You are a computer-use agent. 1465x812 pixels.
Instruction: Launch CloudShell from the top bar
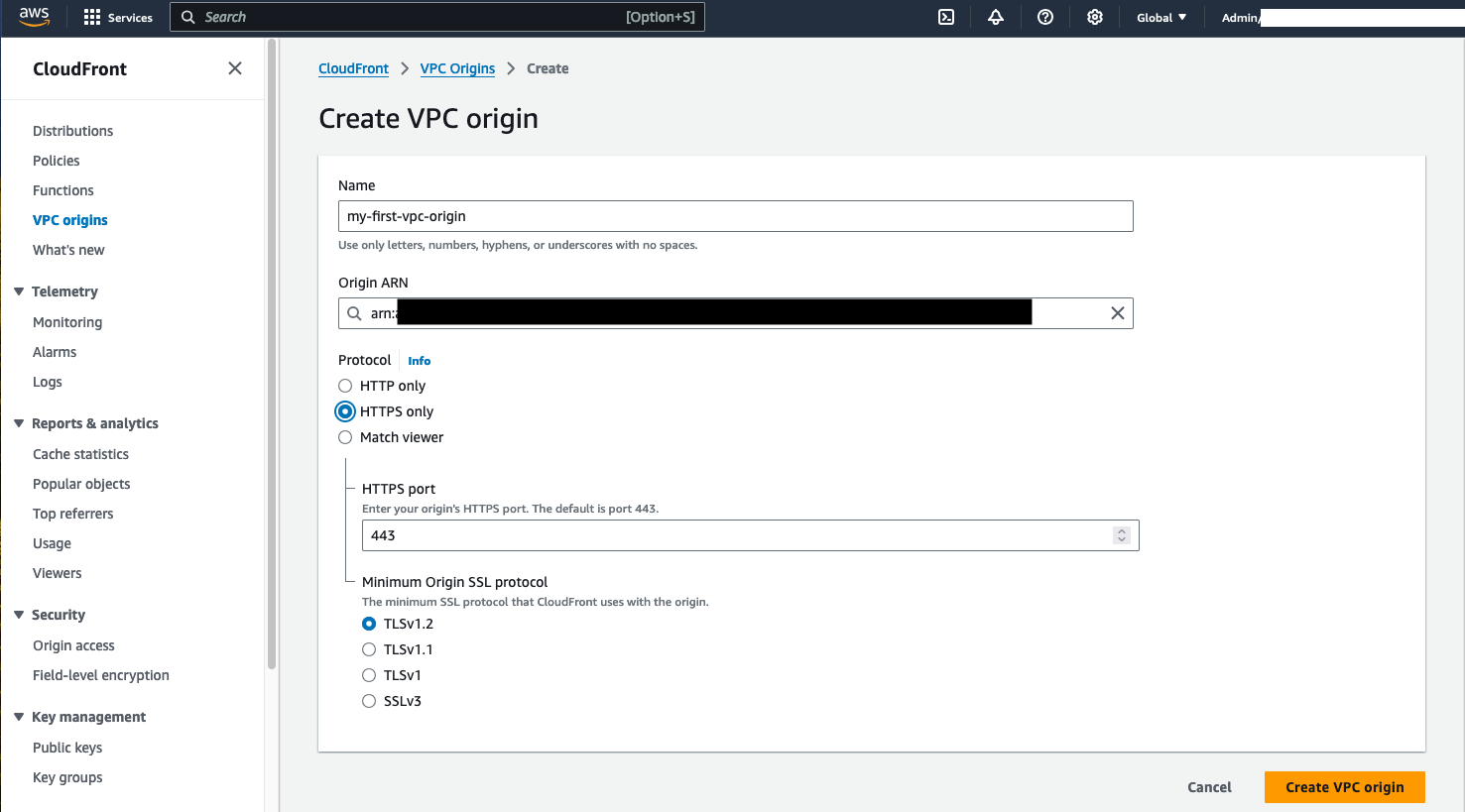pos(945,17)
